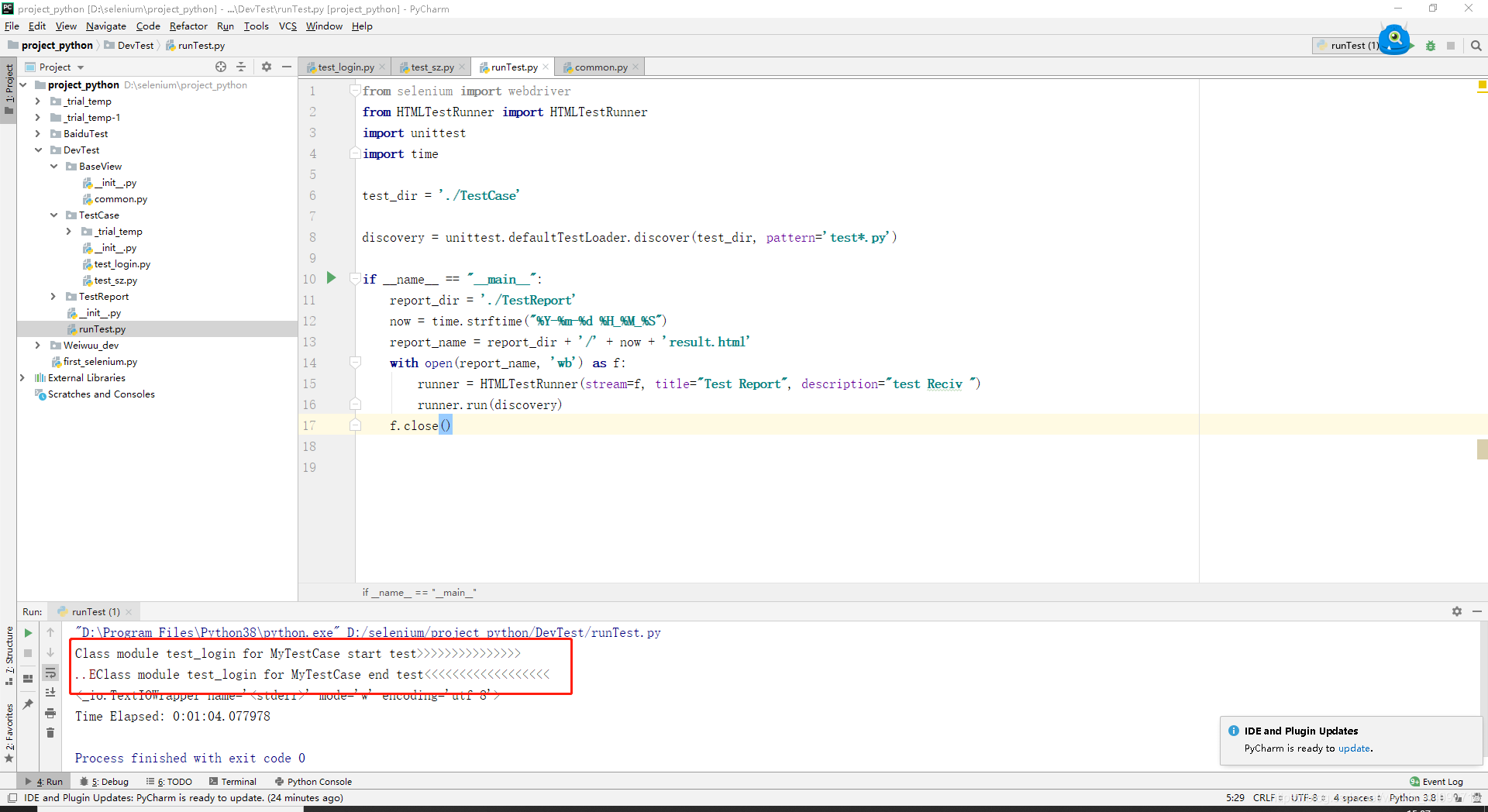Expand the TestReport folder
The image size is (1488, 812).
(x=53, y=297)
